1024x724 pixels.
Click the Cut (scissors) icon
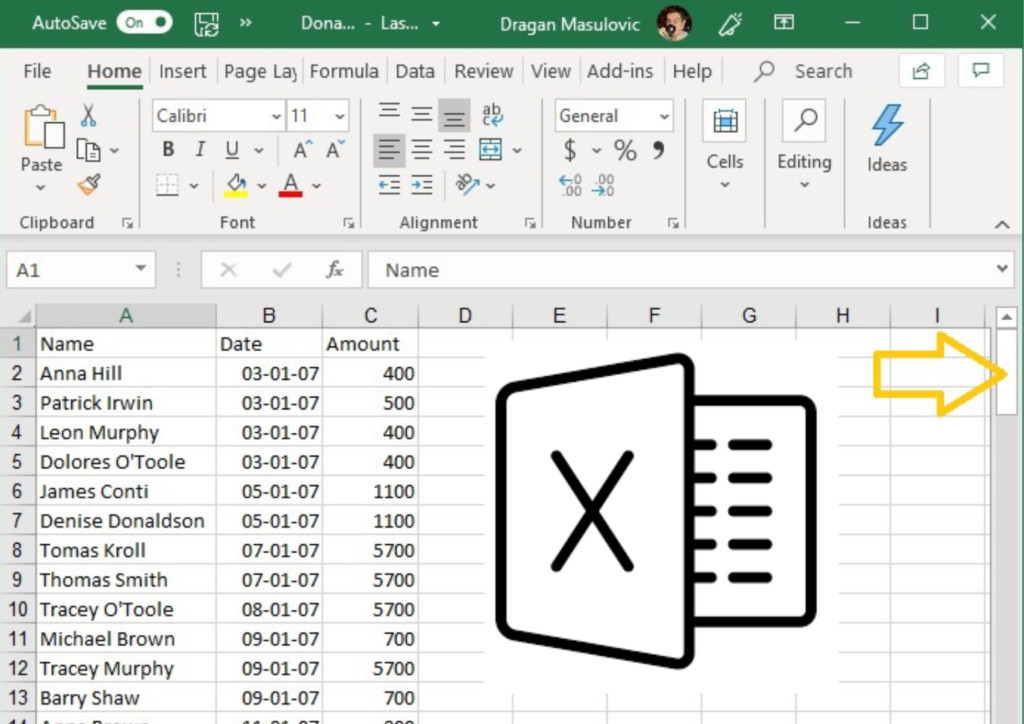pos(88,114)
